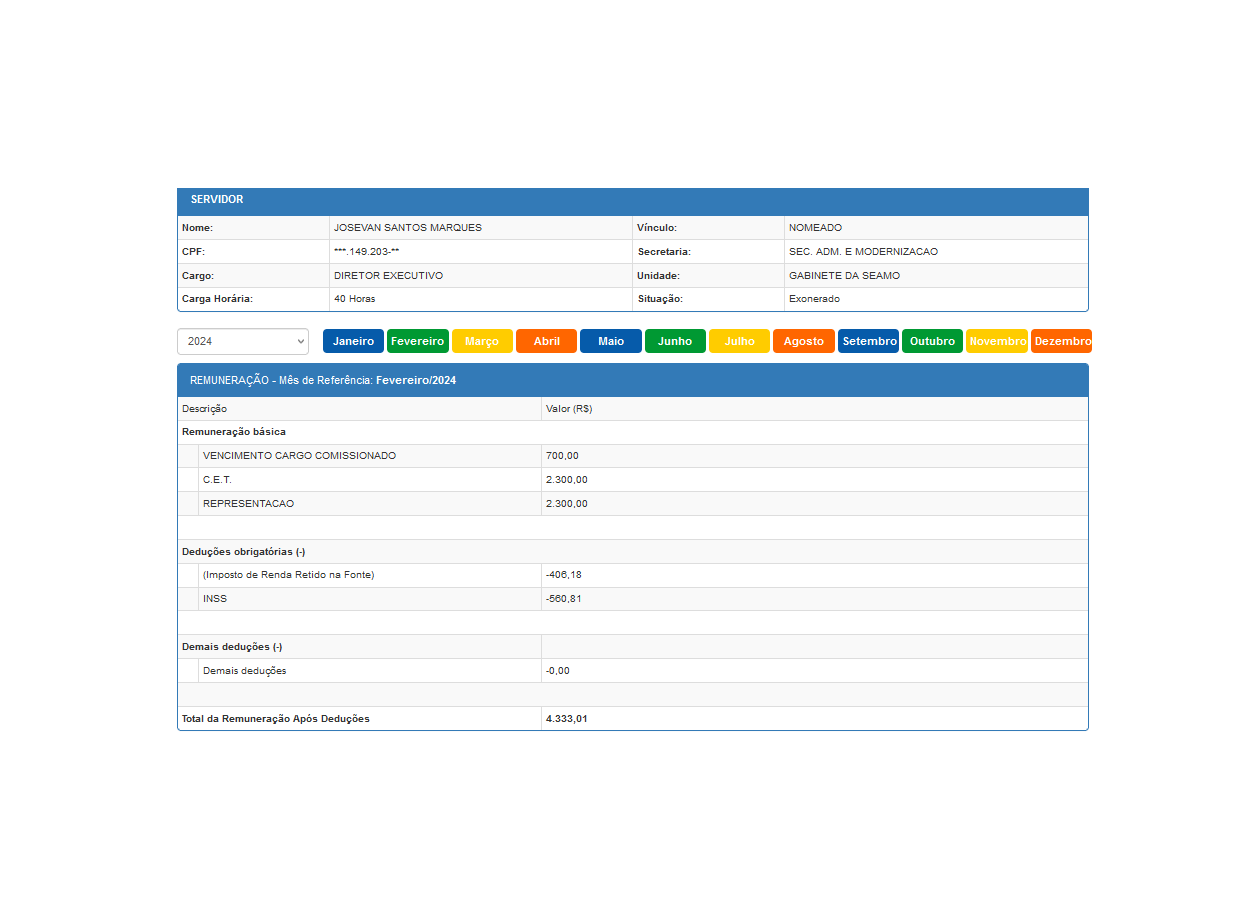Click the VENCIMENTO CARGO COMISSIONADO row

coord(299,456)
